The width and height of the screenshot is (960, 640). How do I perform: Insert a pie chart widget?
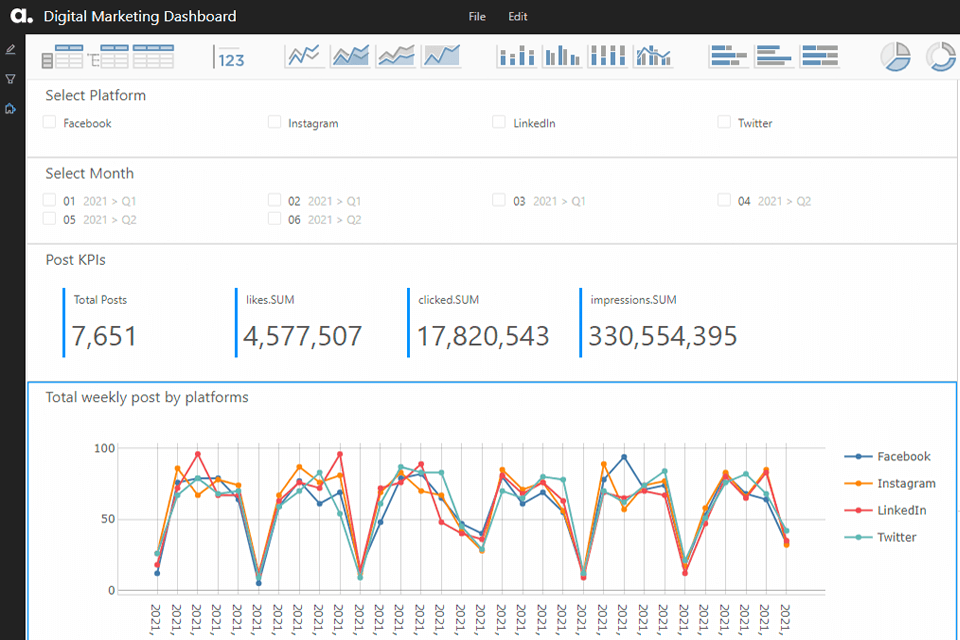click(896, 57)
